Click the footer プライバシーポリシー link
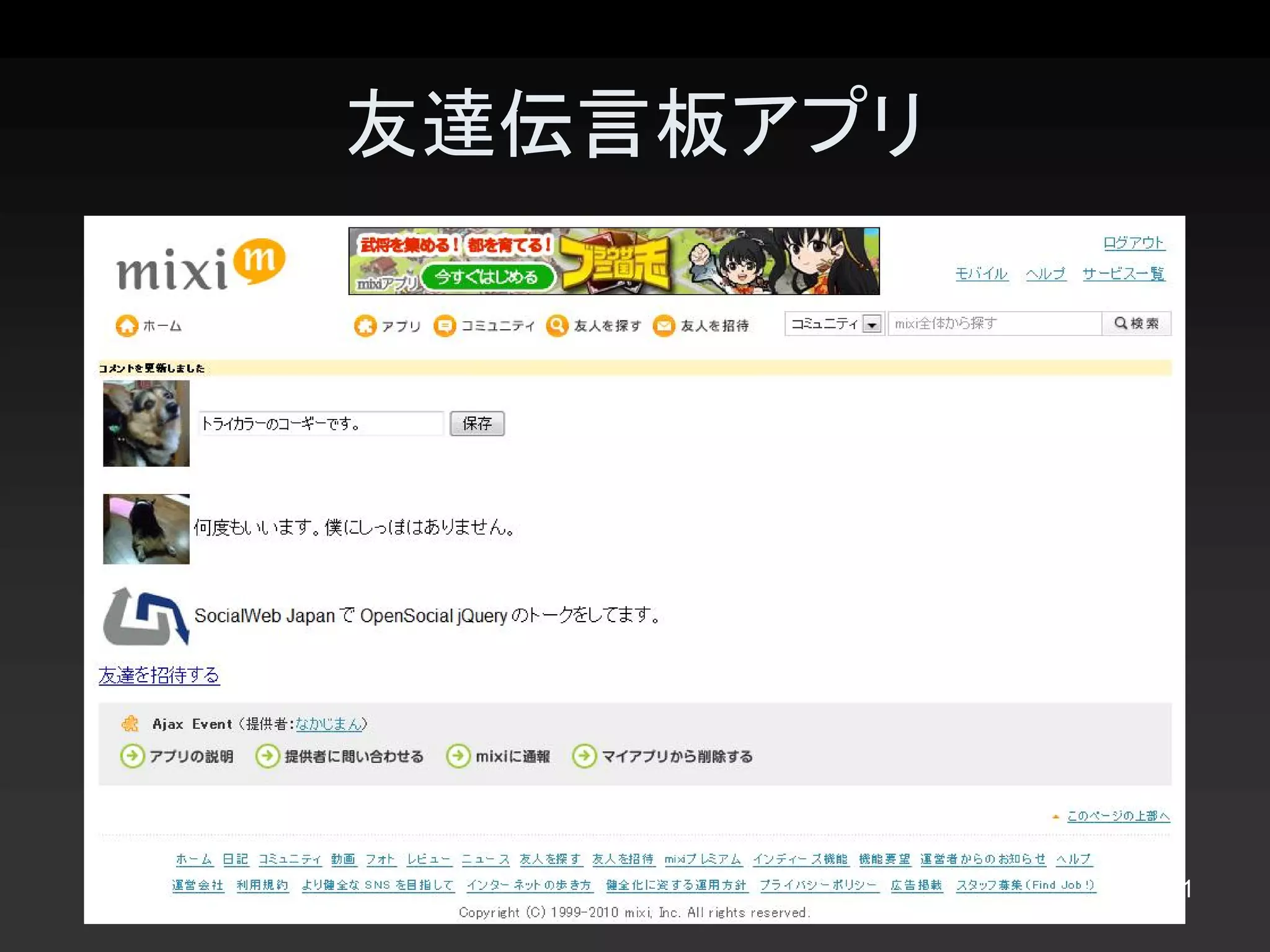 (x=819, y=885)
